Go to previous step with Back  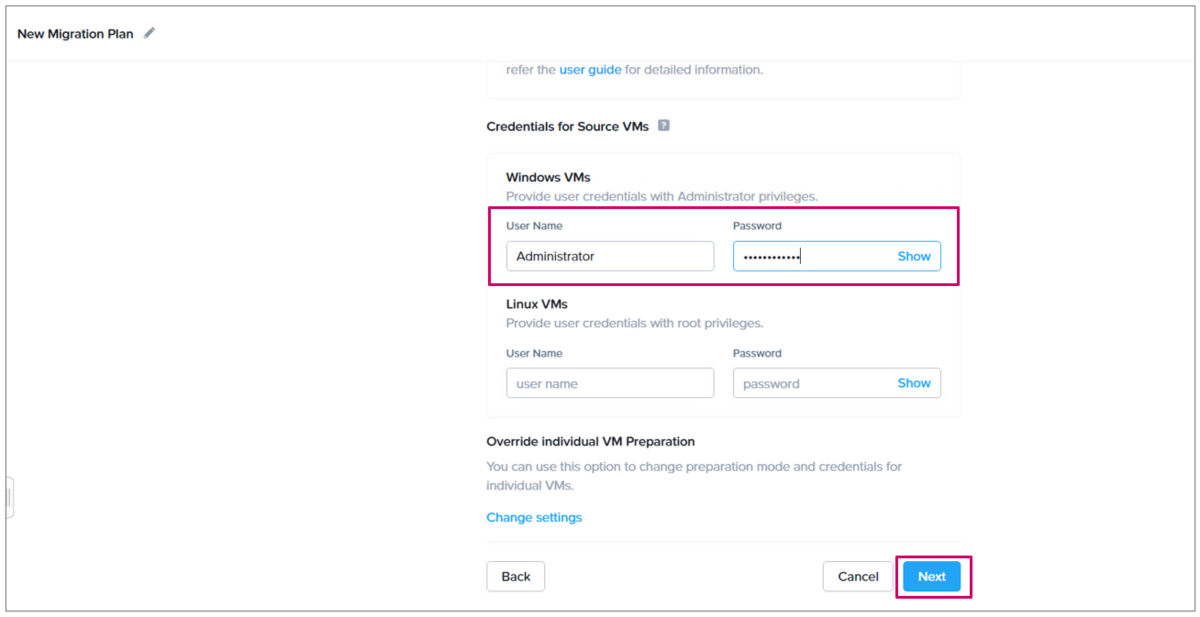(x=516, y=576)
